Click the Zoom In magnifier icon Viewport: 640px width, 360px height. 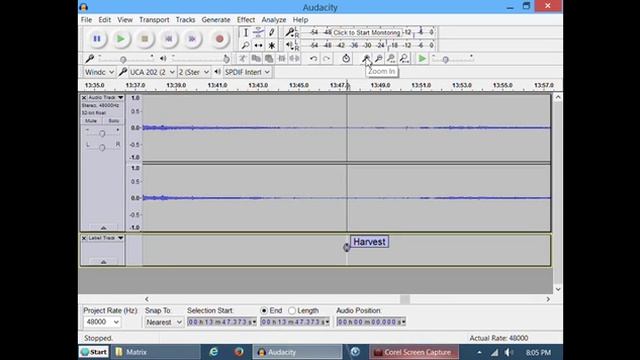click(x=366, y=59)
